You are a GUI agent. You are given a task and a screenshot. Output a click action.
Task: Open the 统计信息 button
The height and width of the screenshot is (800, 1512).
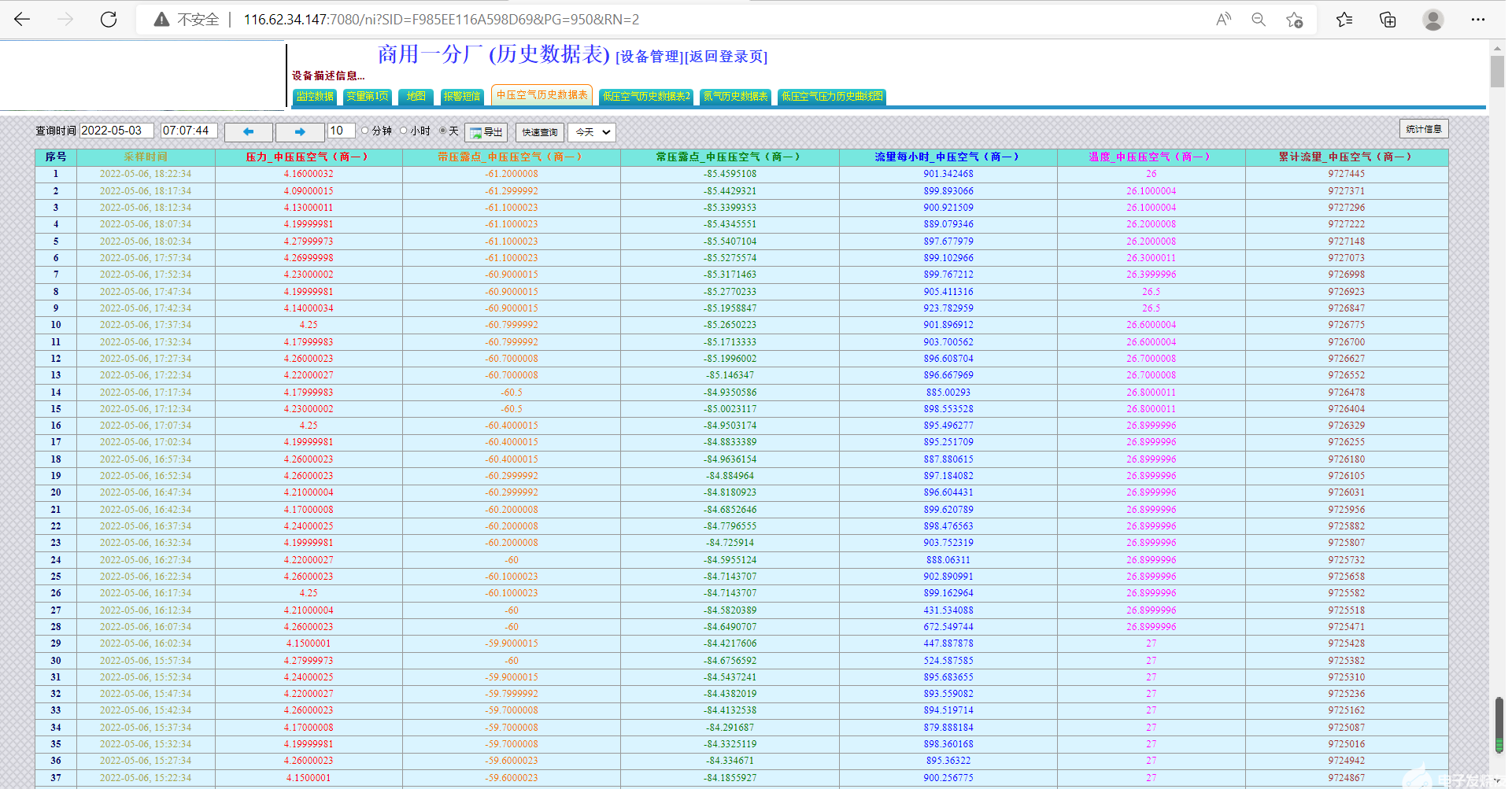[x=1424, y=129]
